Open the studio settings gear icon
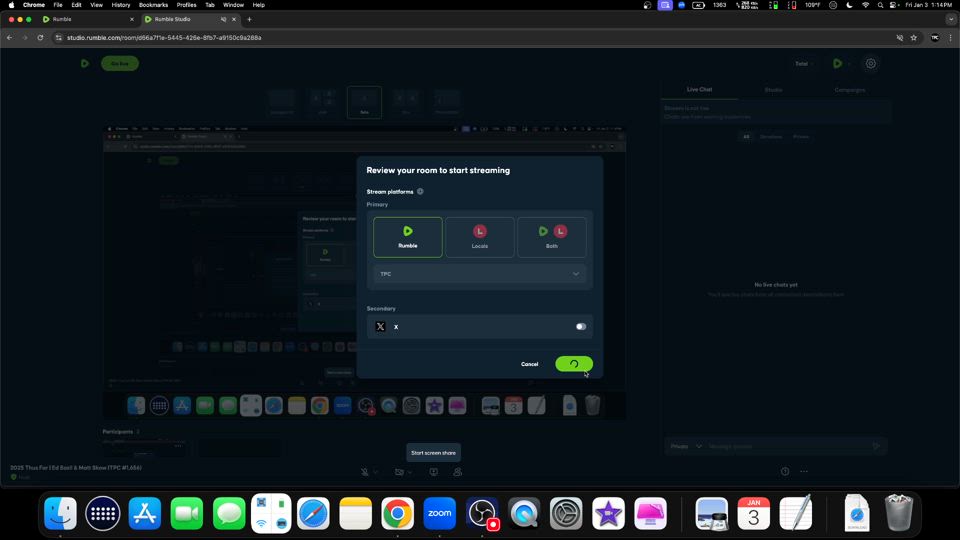Image resolution: width=960 pixels, height=540 pixels. (871, 64)
